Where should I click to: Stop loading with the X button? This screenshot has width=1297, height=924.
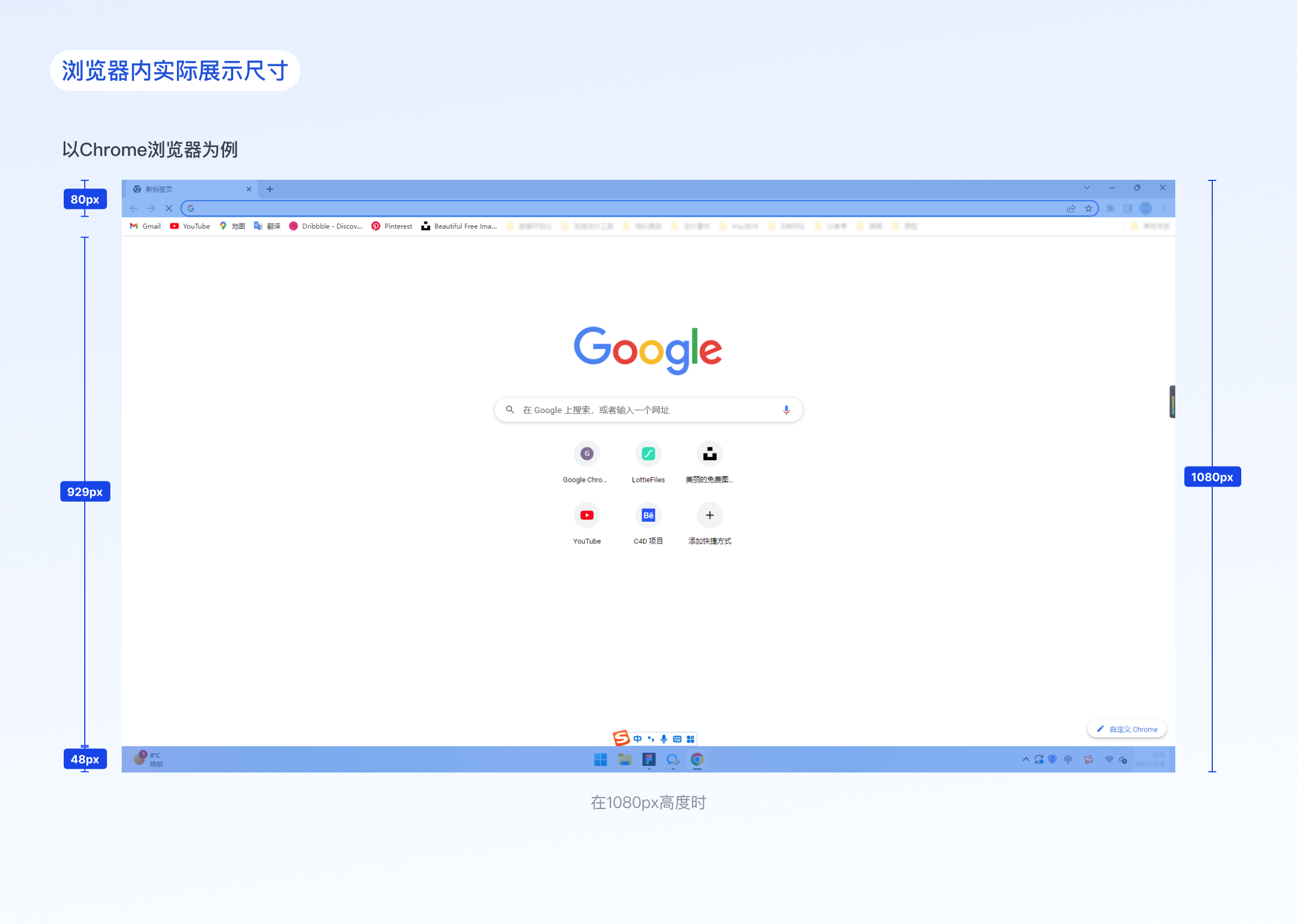pos(169,208)
